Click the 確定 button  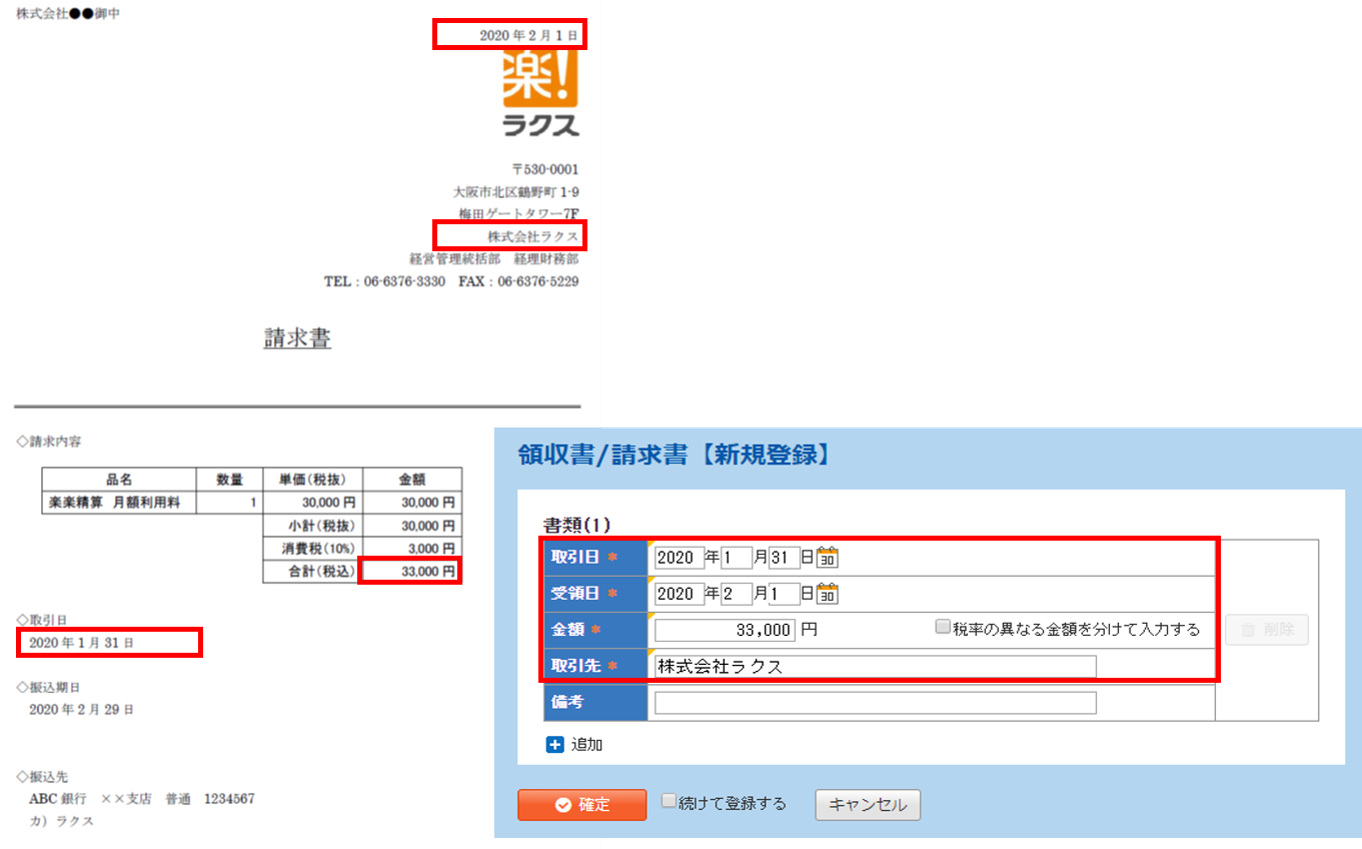[582, 805]
